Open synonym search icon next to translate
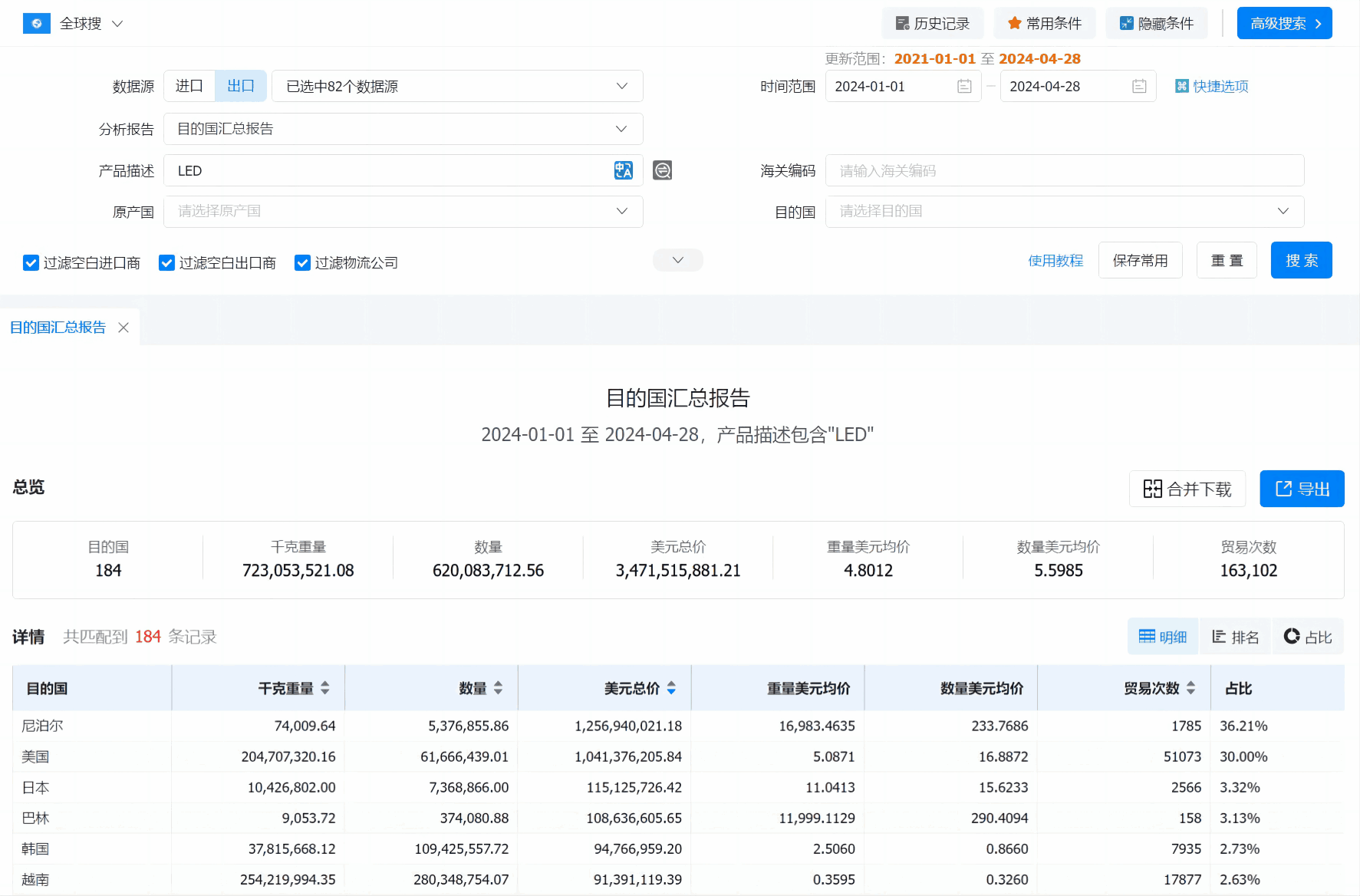The width and height of the screenshot is (1360, 896). point(663,170)
